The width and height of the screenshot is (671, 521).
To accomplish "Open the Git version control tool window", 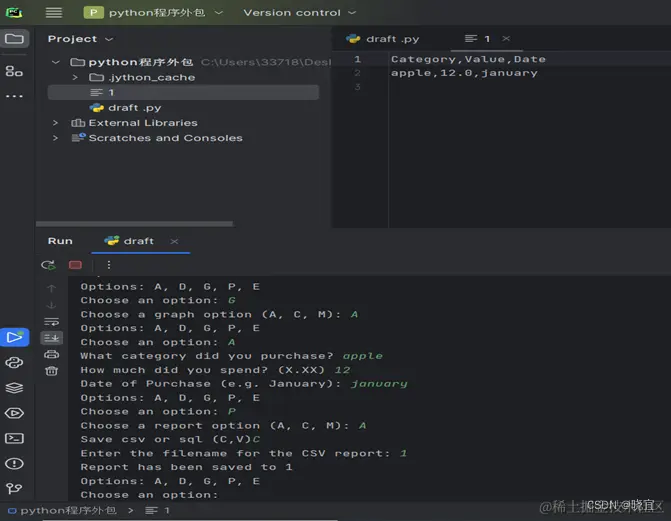I will [x=14, y=488].
